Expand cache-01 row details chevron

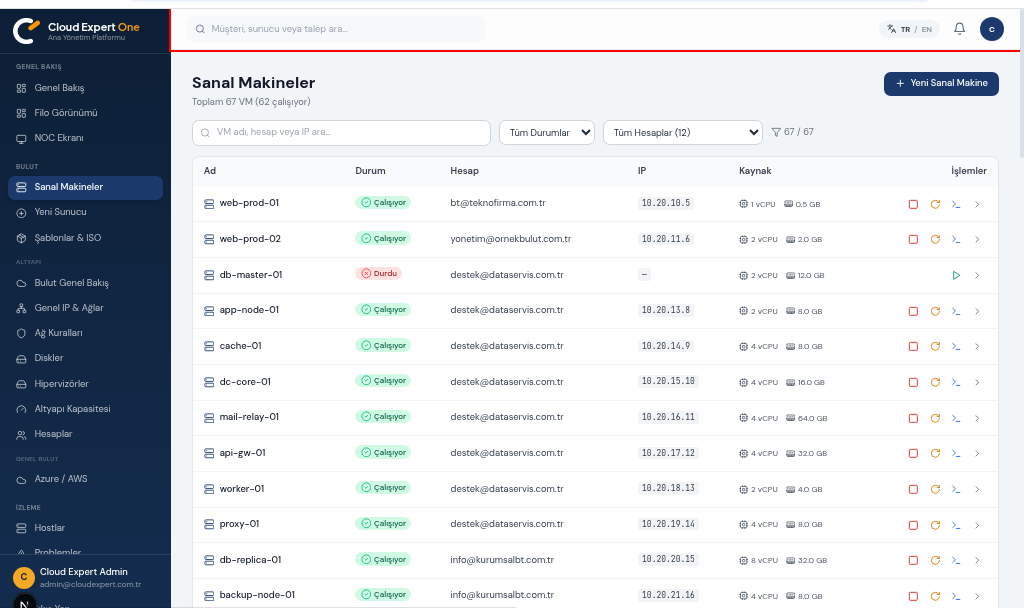pyautogui.click(x=977, y=347)
